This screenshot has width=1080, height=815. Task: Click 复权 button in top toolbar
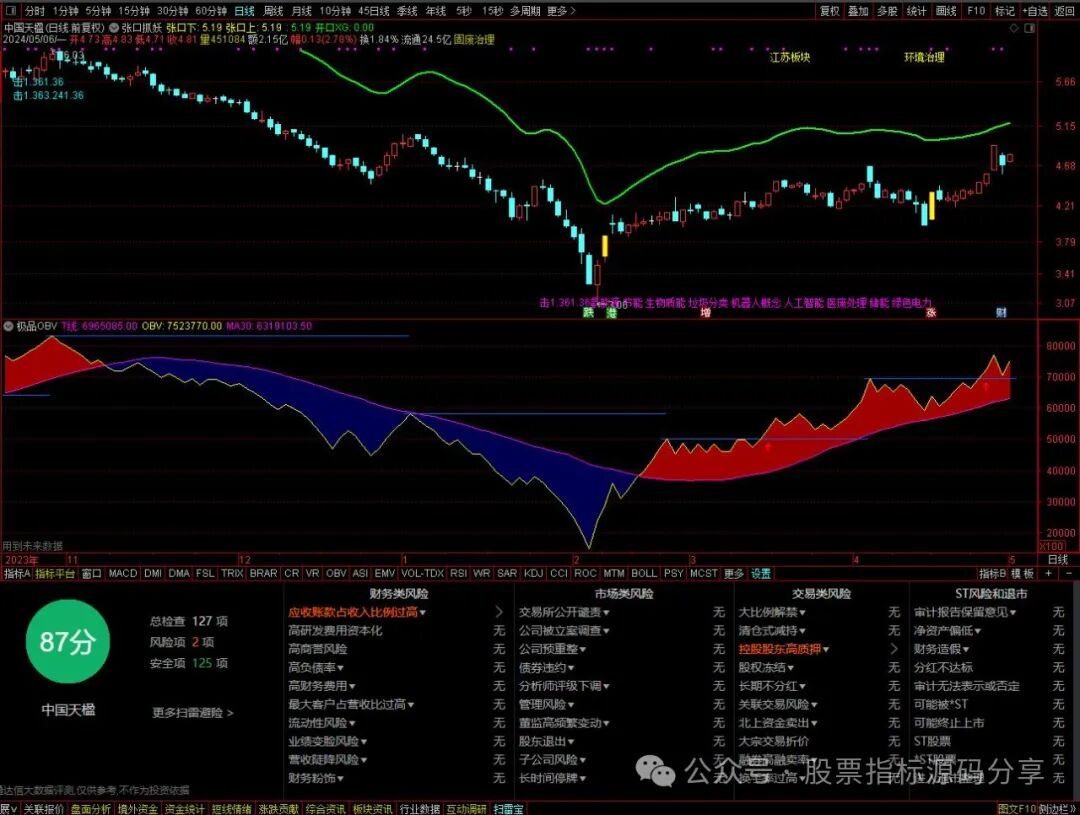coord(829,11)
